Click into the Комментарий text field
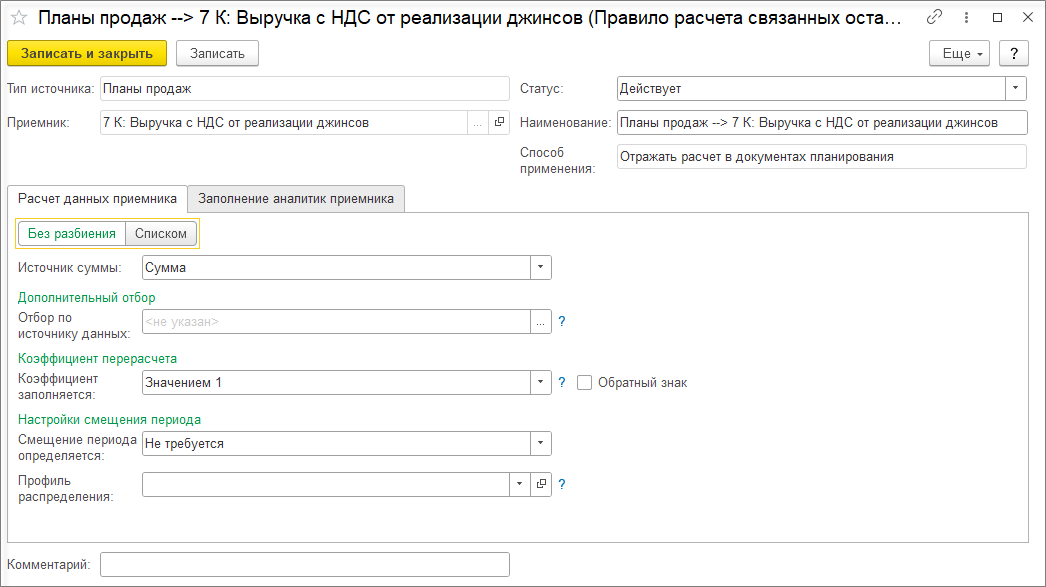The image size is (1046, 587). [x=305, y=565]
